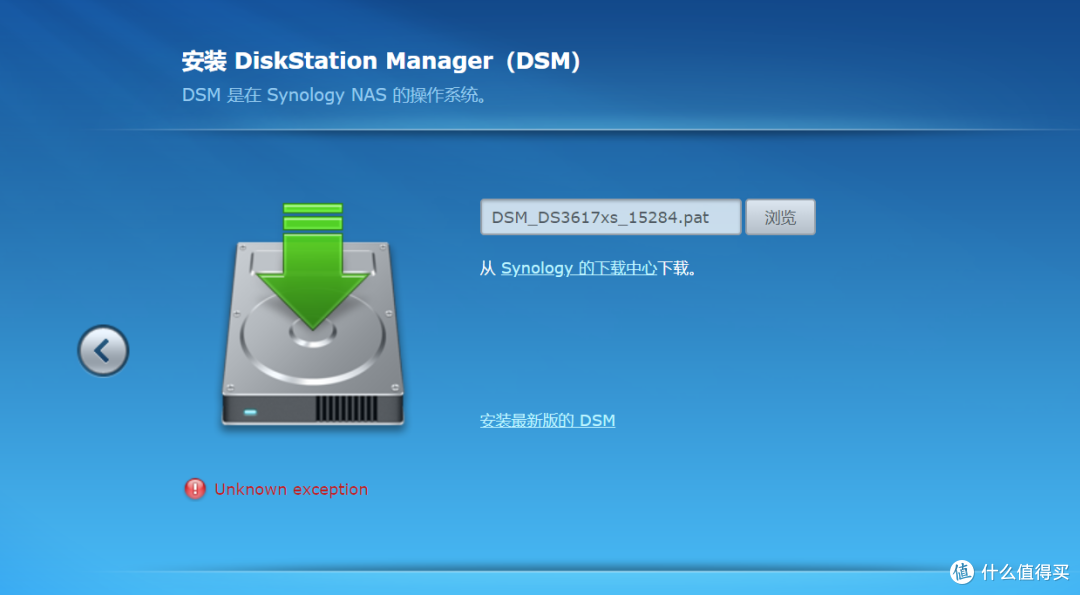The image size is (1080, 595).
Task: Go back using the round arrow button
Action: (103, 351)
